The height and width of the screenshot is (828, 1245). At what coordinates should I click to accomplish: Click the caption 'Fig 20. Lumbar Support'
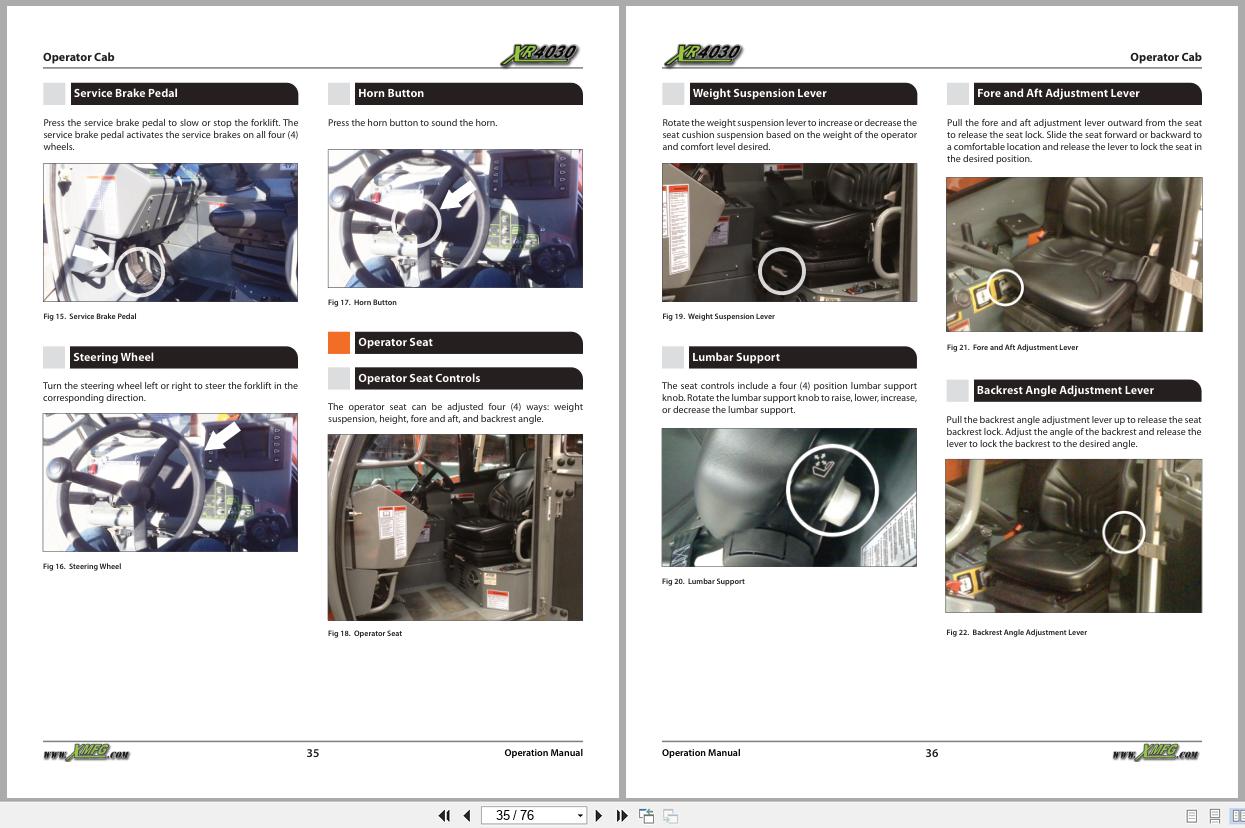pyautogui.click(x=703, y=582)
